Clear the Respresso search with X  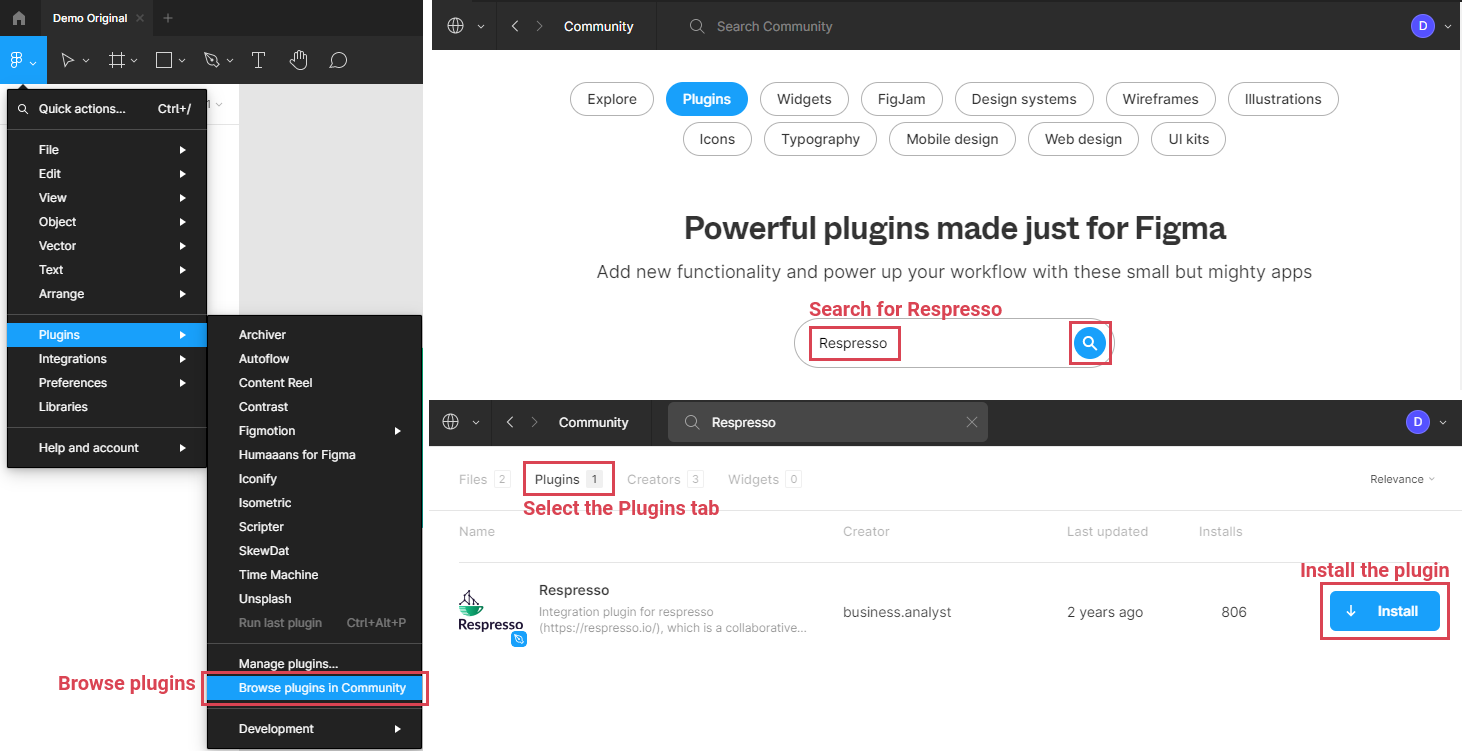click(972, 422)
